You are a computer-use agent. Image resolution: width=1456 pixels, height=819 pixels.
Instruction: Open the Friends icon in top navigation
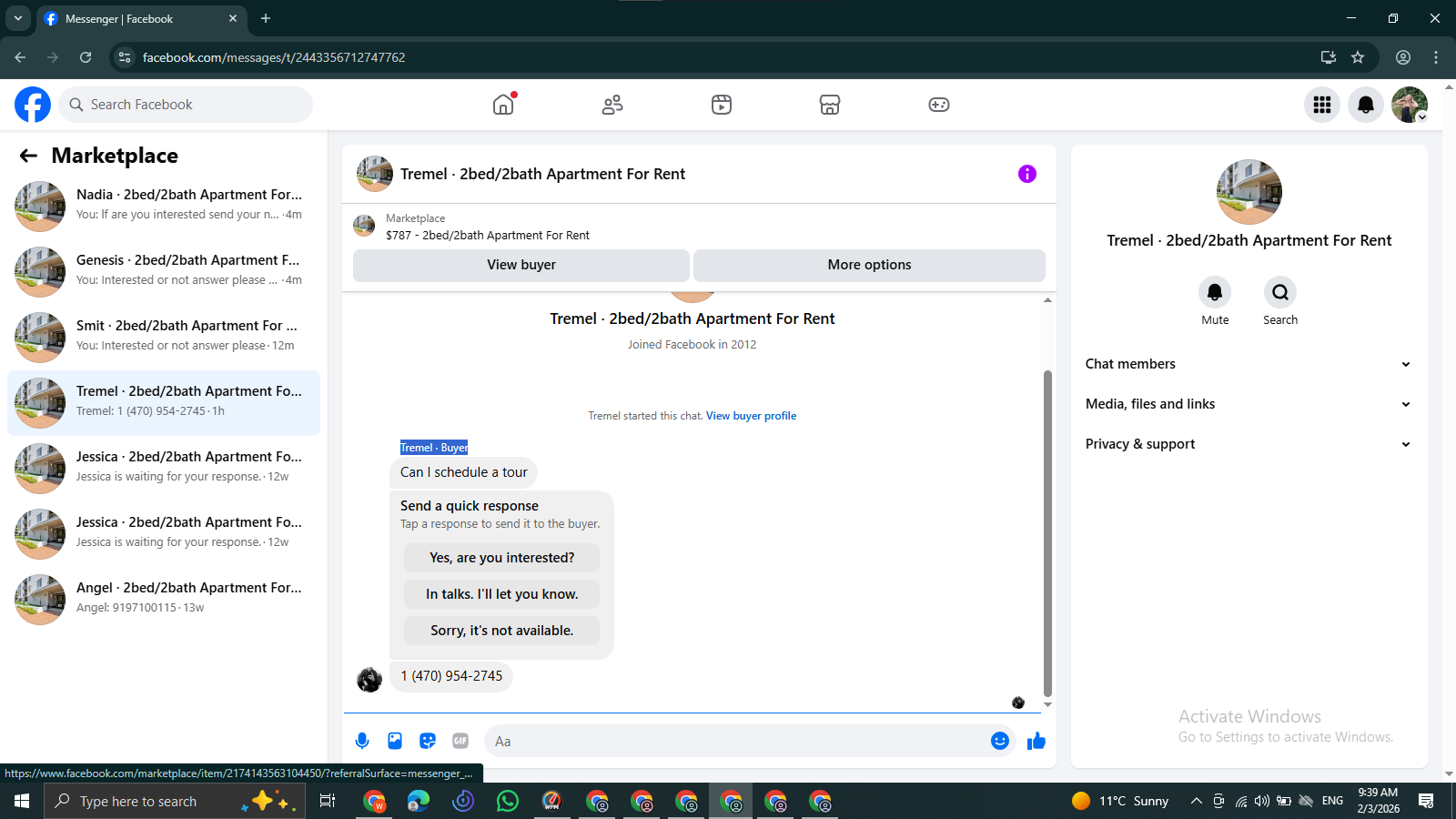(612, 105)
